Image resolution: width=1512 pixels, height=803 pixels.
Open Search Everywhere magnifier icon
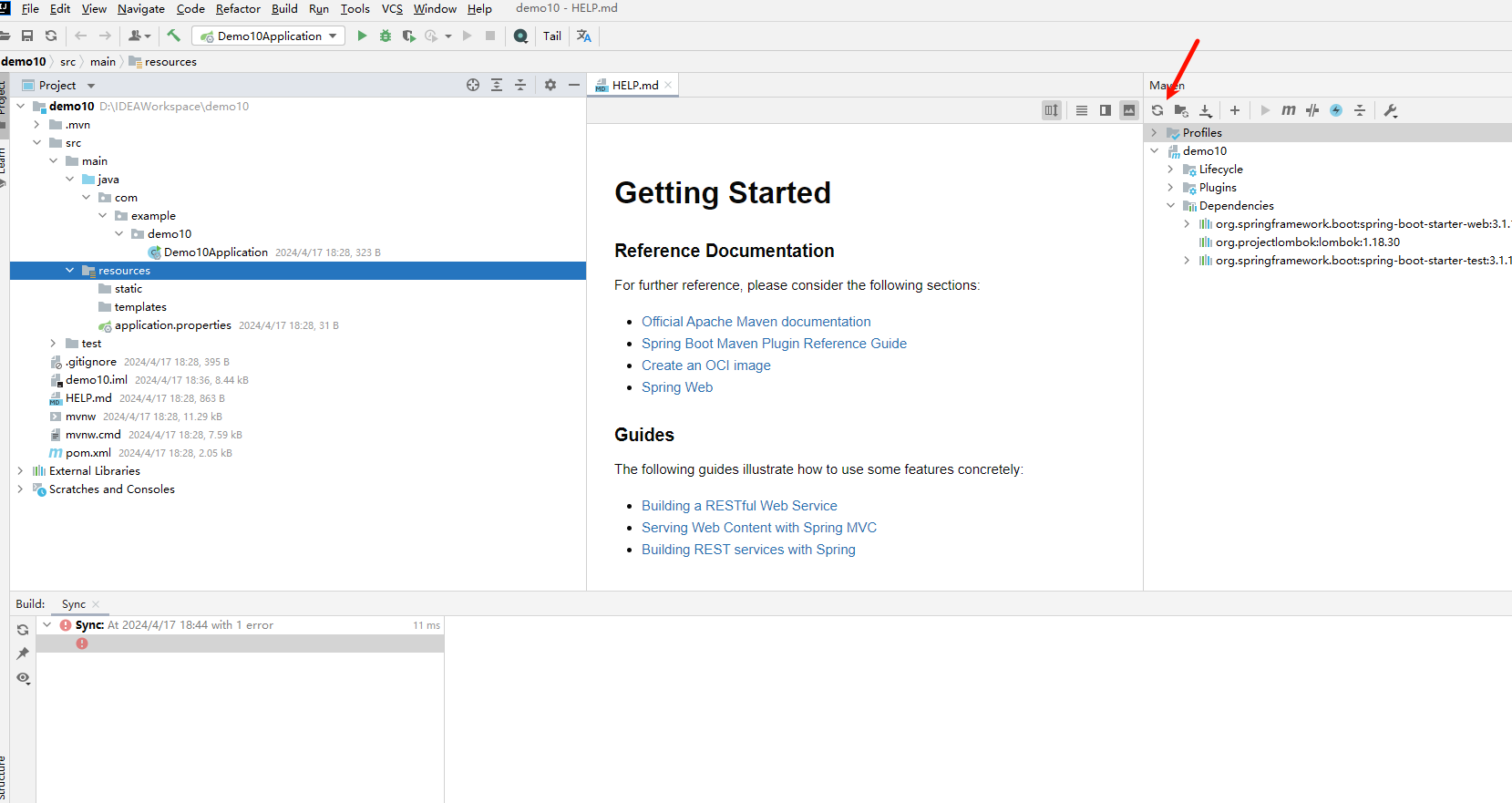click(520, 36)
